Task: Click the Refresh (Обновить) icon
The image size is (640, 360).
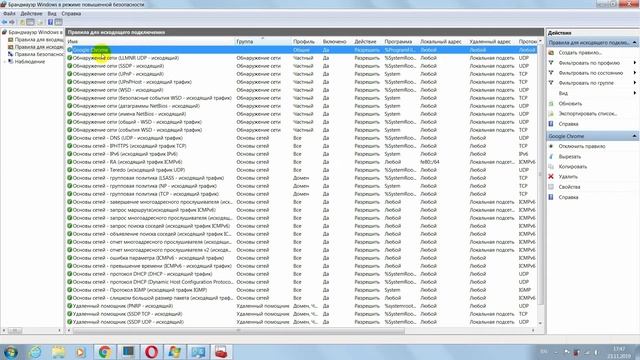Action: pyautogui.click(x=551, y=104)
